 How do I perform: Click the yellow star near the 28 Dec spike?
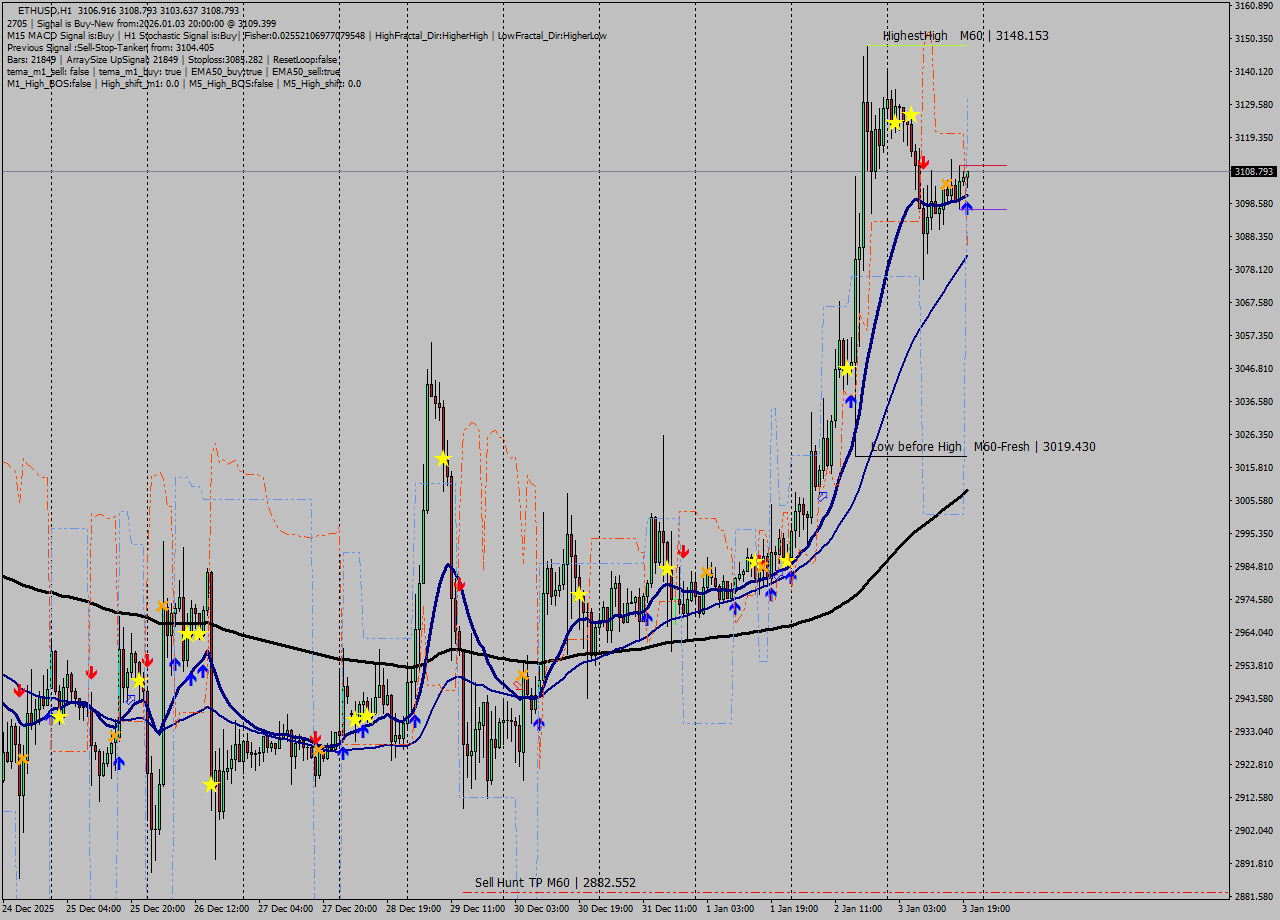click(x=443, y=458)
